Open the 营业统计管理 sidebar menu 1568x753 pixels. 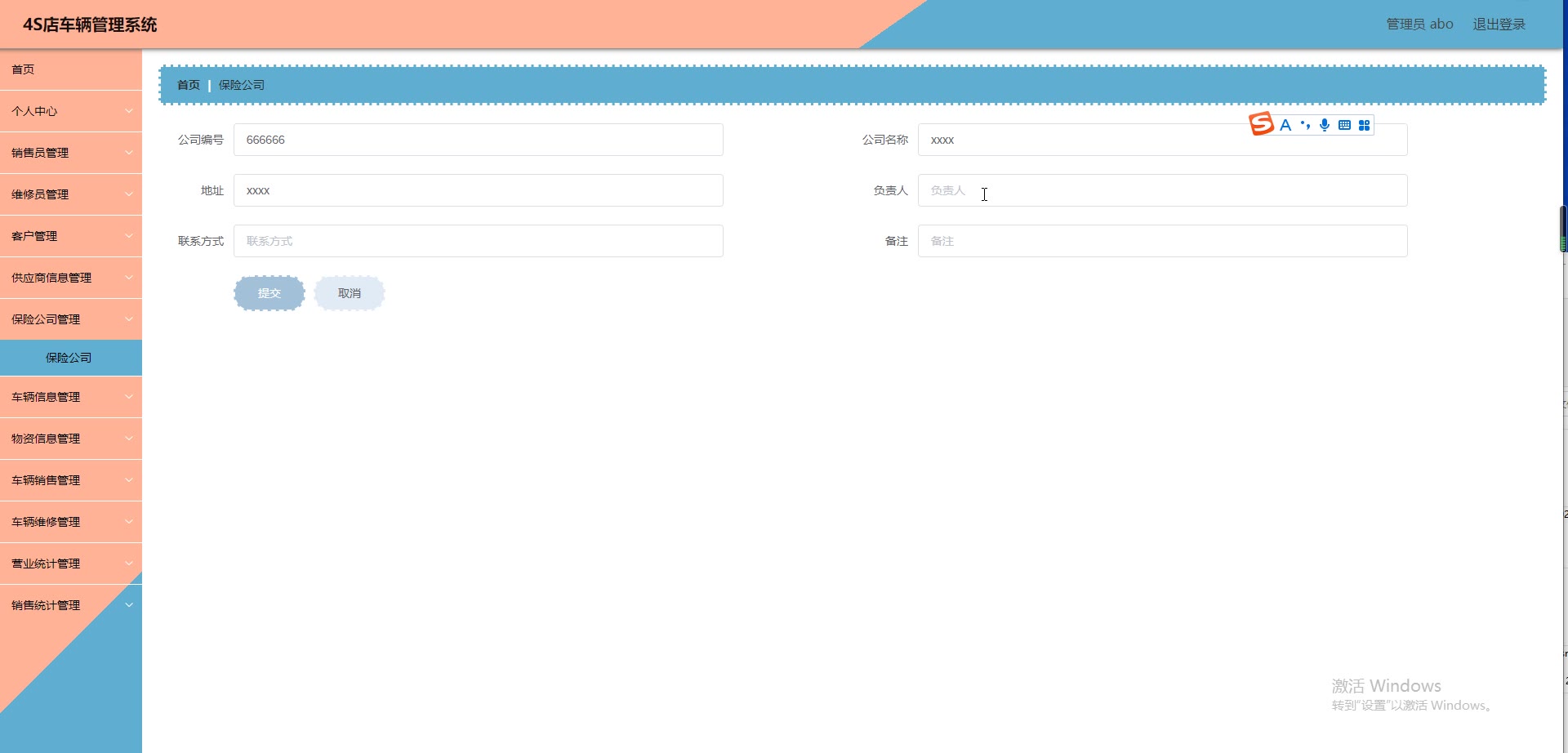71,564
